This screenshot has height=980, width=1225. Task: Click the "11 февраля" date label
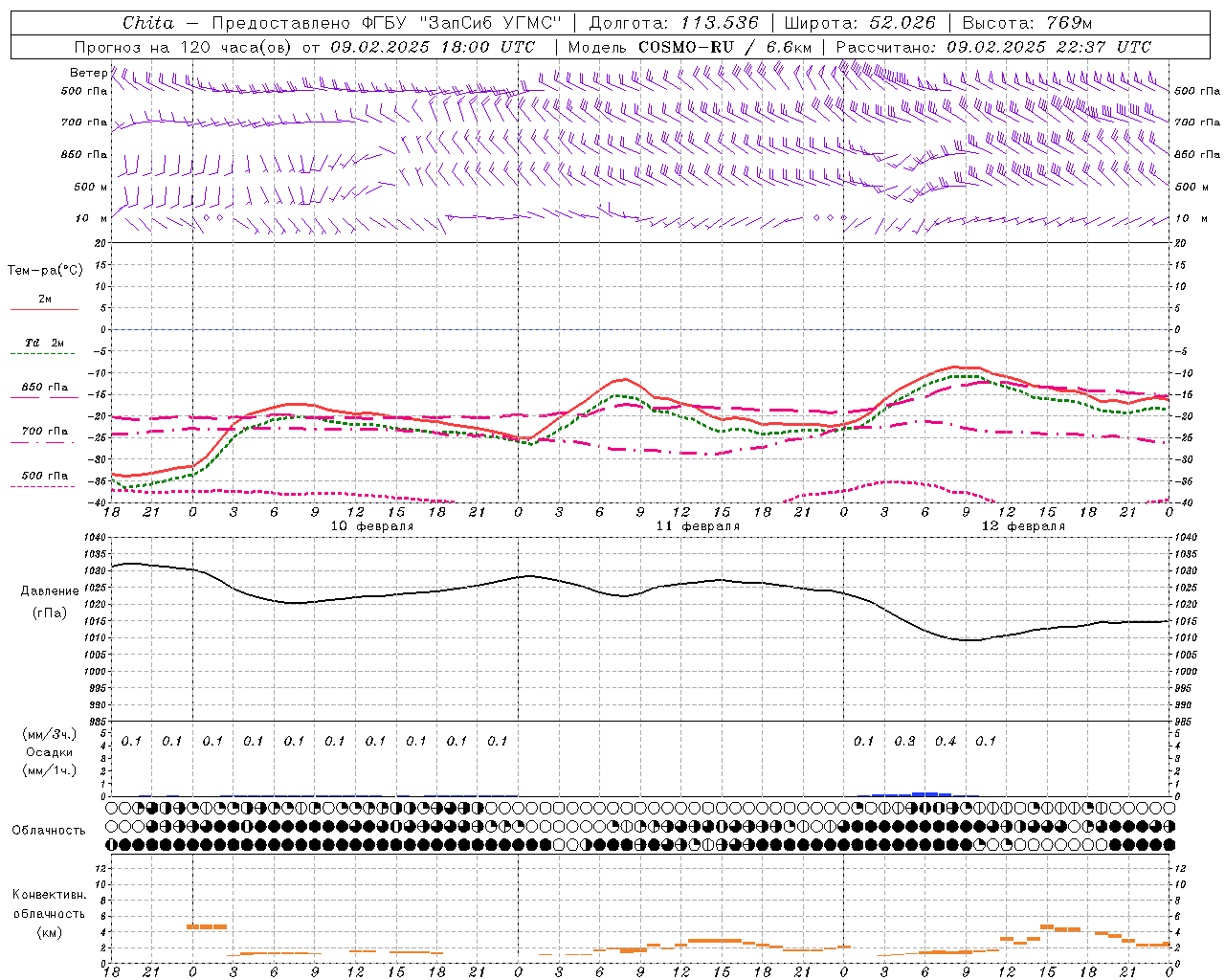698,526
